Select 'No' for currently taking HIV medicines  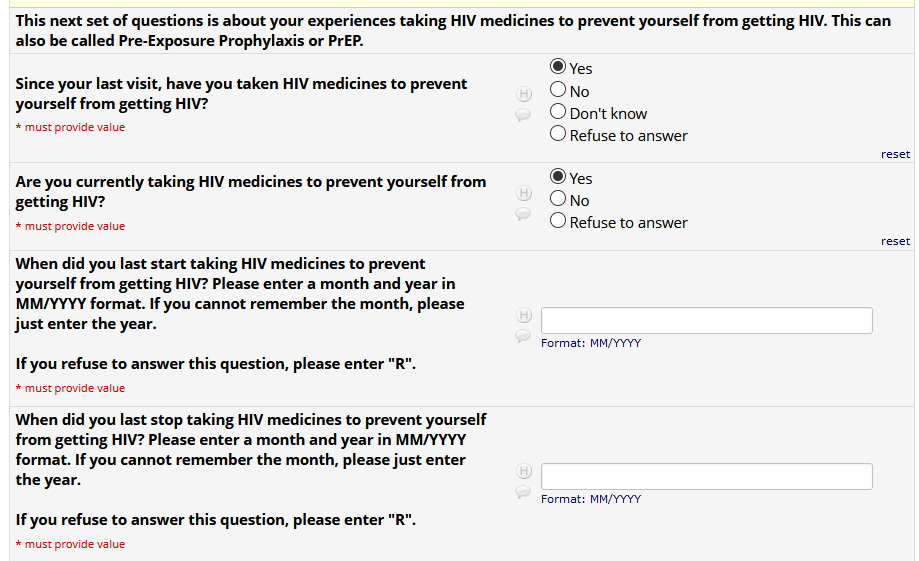click(559, 199)
